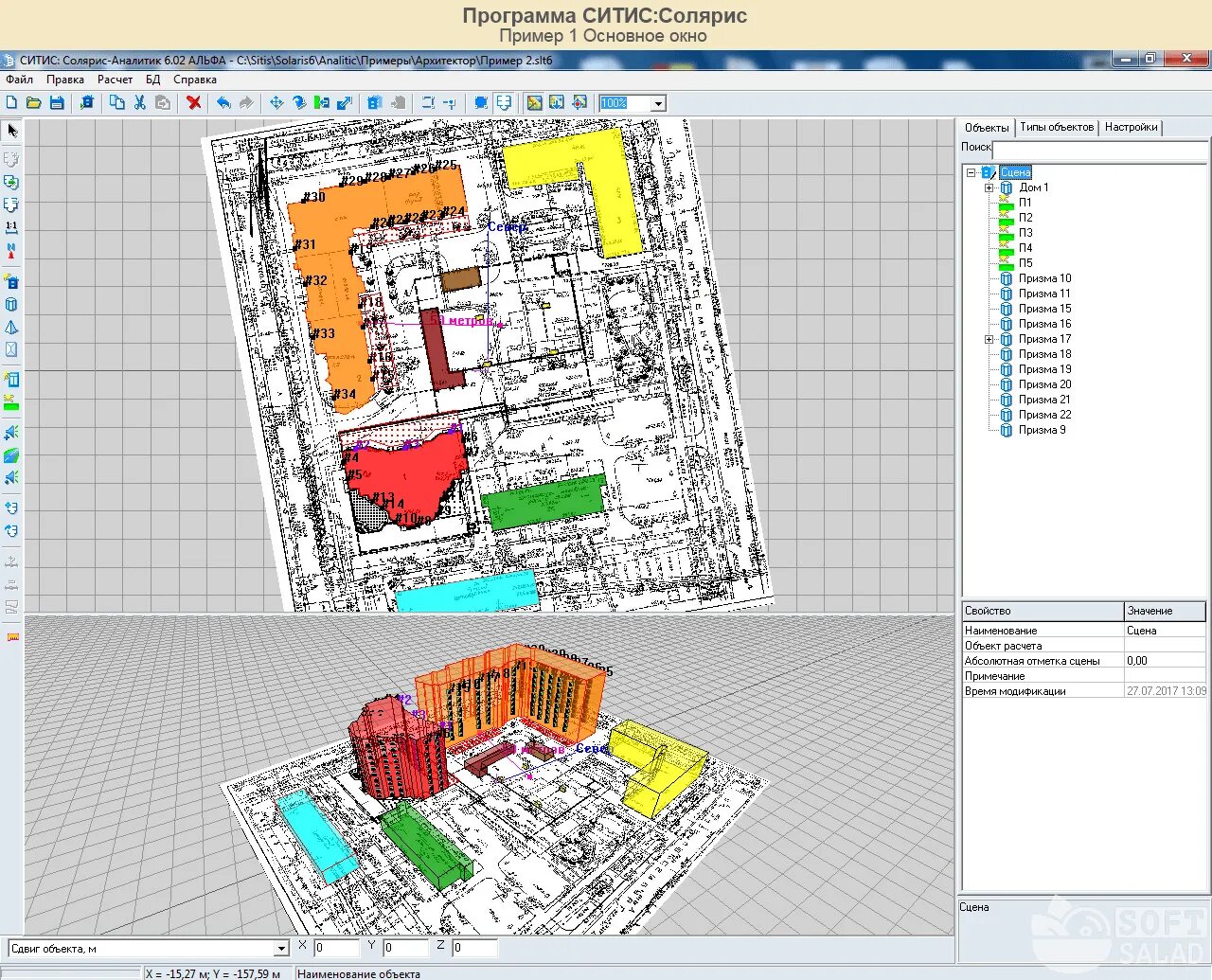
Task: Open the zoom percentage dropdown
Action: coord(658,103)
